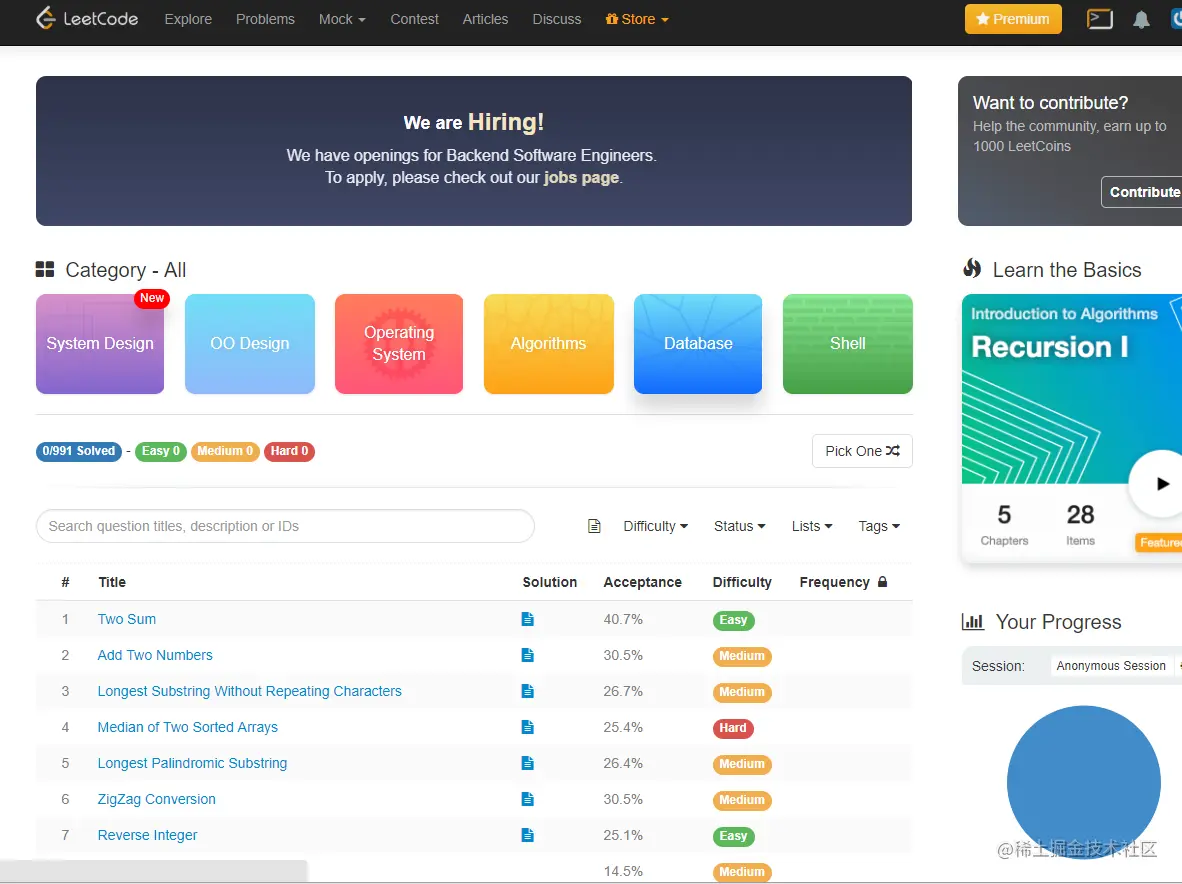The width and height of the screenshot is (1182, 884).
Task: Expand the Status filter dropdown
Action: click(740, 526)
